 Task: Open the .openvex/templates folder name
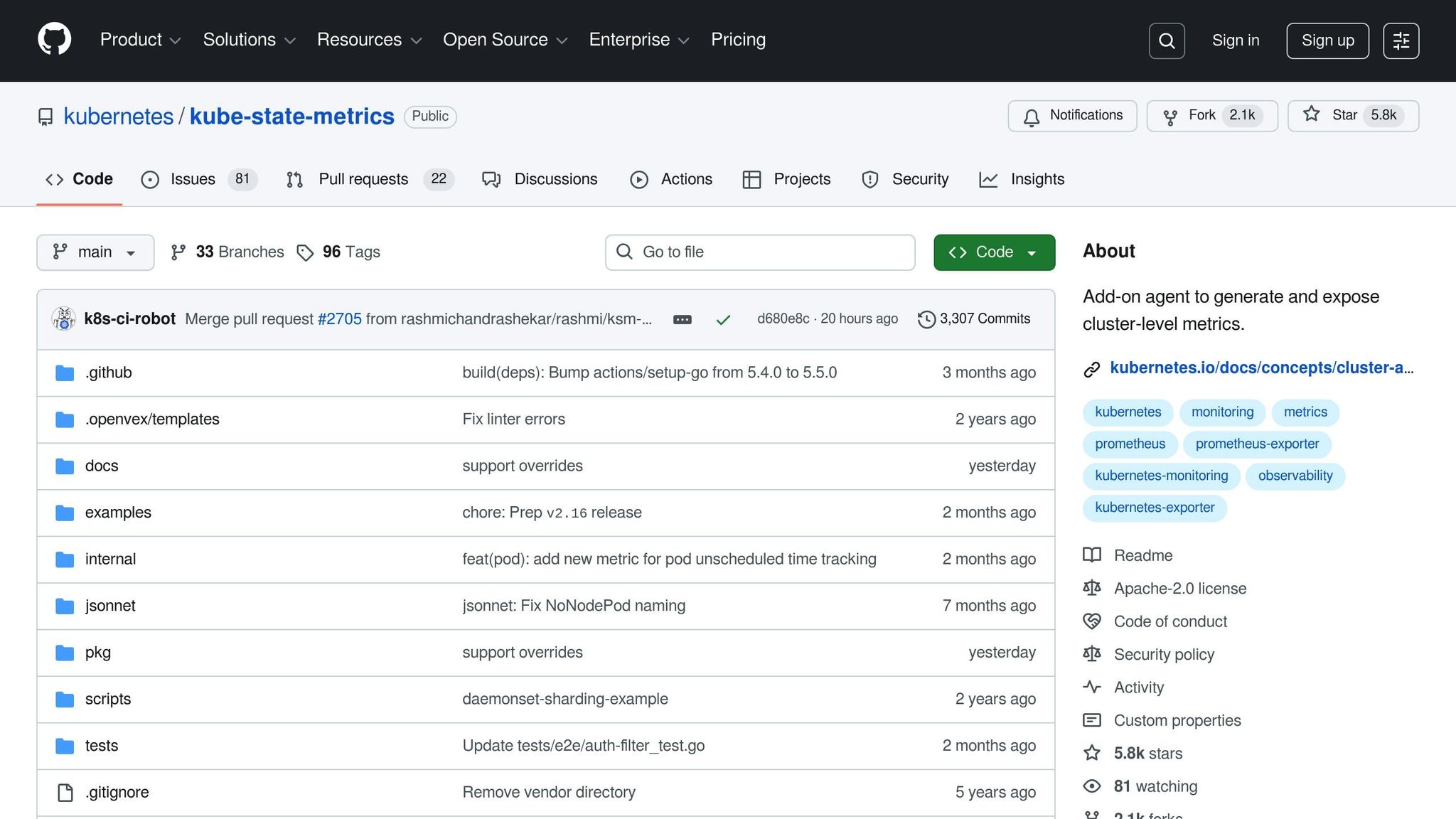click(x=152, y=419)
